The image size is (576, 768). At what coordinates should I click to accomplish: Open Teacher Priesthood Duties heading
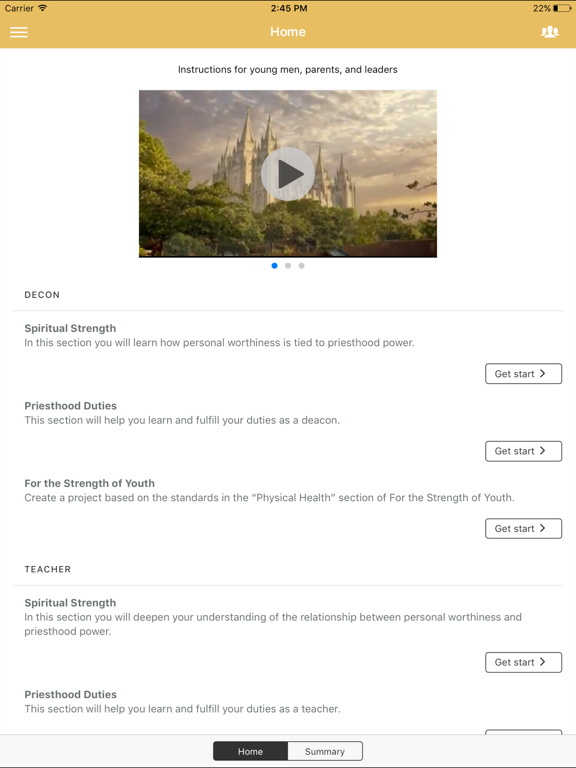click(x=71, y=695)
